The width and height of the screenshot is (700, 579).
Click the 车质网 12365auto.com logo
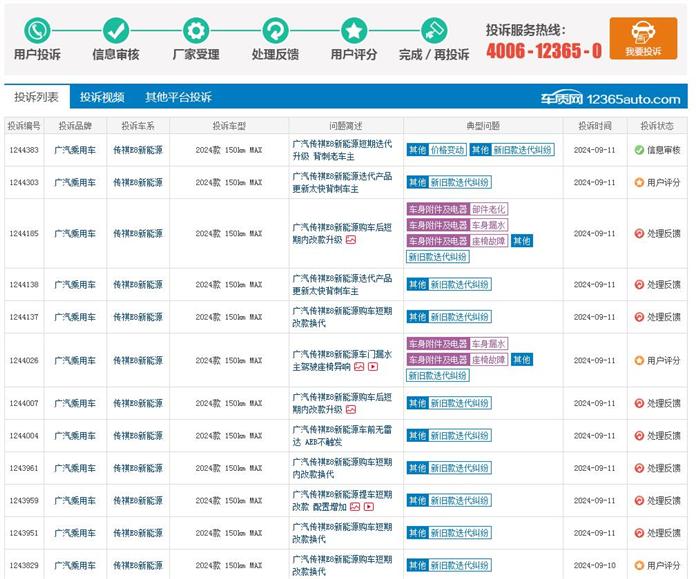pos(610,99)
